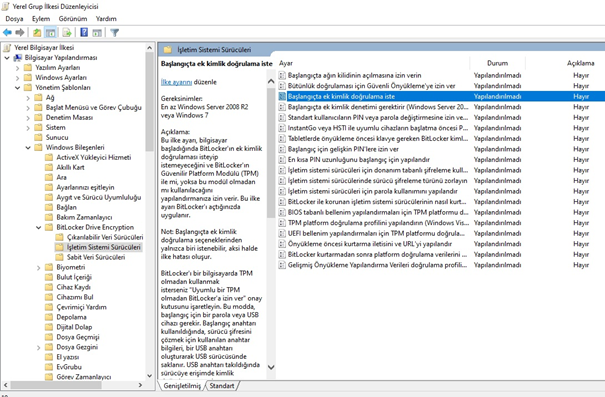Screen dimensions: 605x397
Task: Select Tabletlerde önyükleme öncesi klavye policy
Action: click(x=378, y=139)
